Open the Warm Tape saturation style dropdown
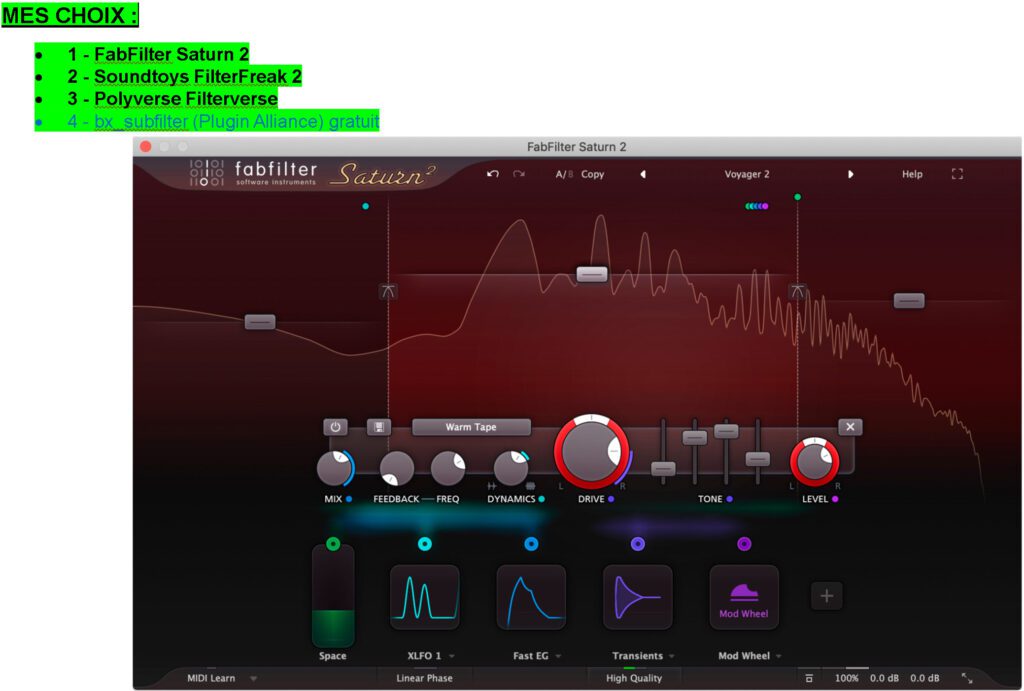The width and height of the screenshot is (1024, 691). [x=471, y=427]
